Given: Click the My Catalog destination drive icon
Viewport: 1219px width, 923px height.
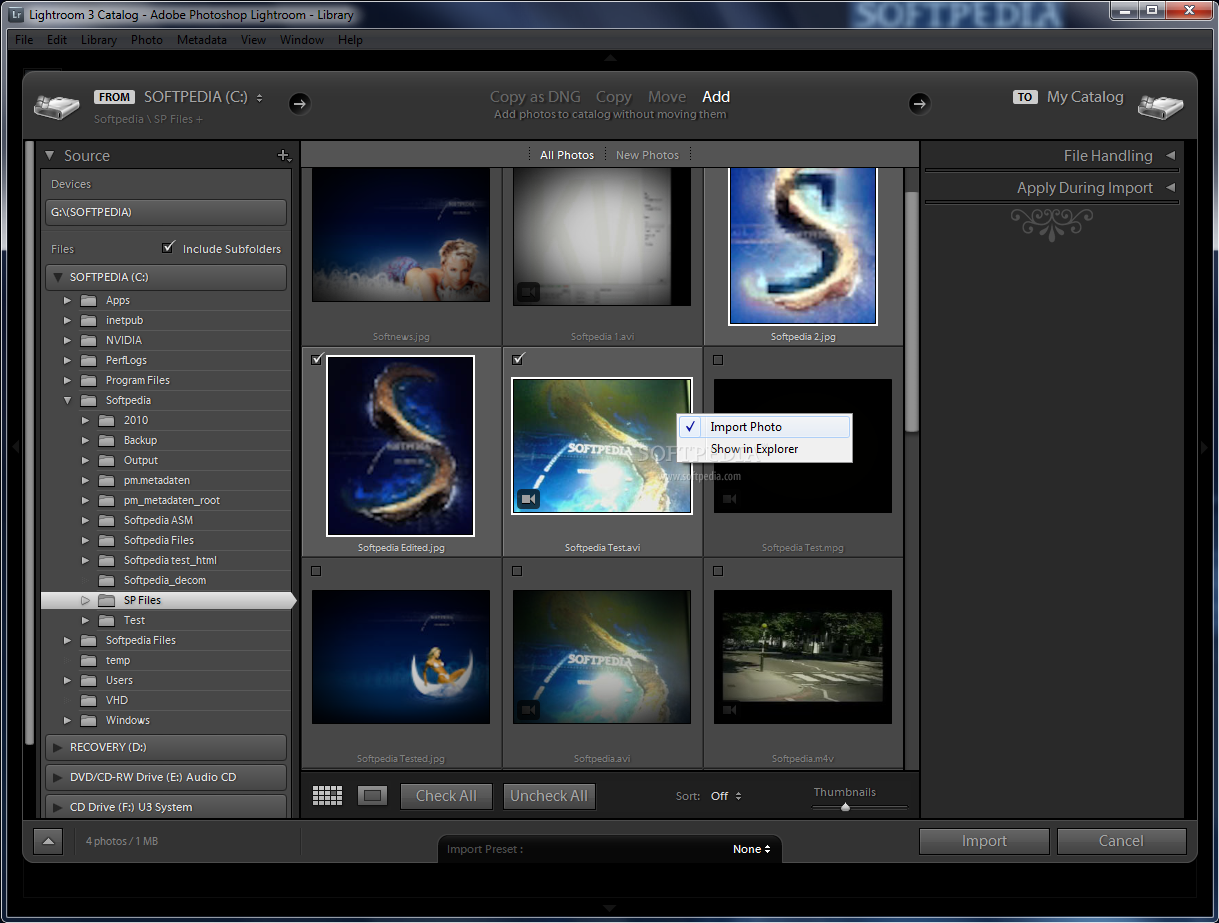Looking at the screenshot, I should tap(1160, 105).
